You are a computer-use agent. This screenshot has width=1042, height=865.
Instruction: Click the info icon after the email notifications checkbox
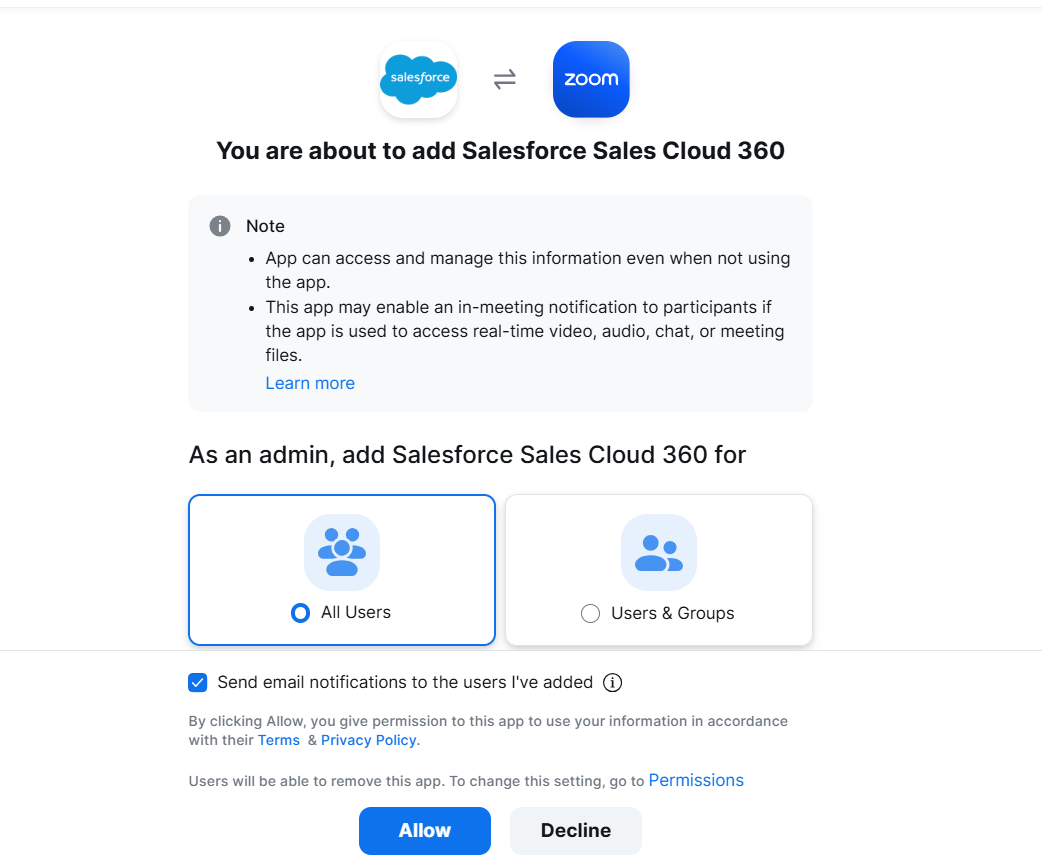611,682
